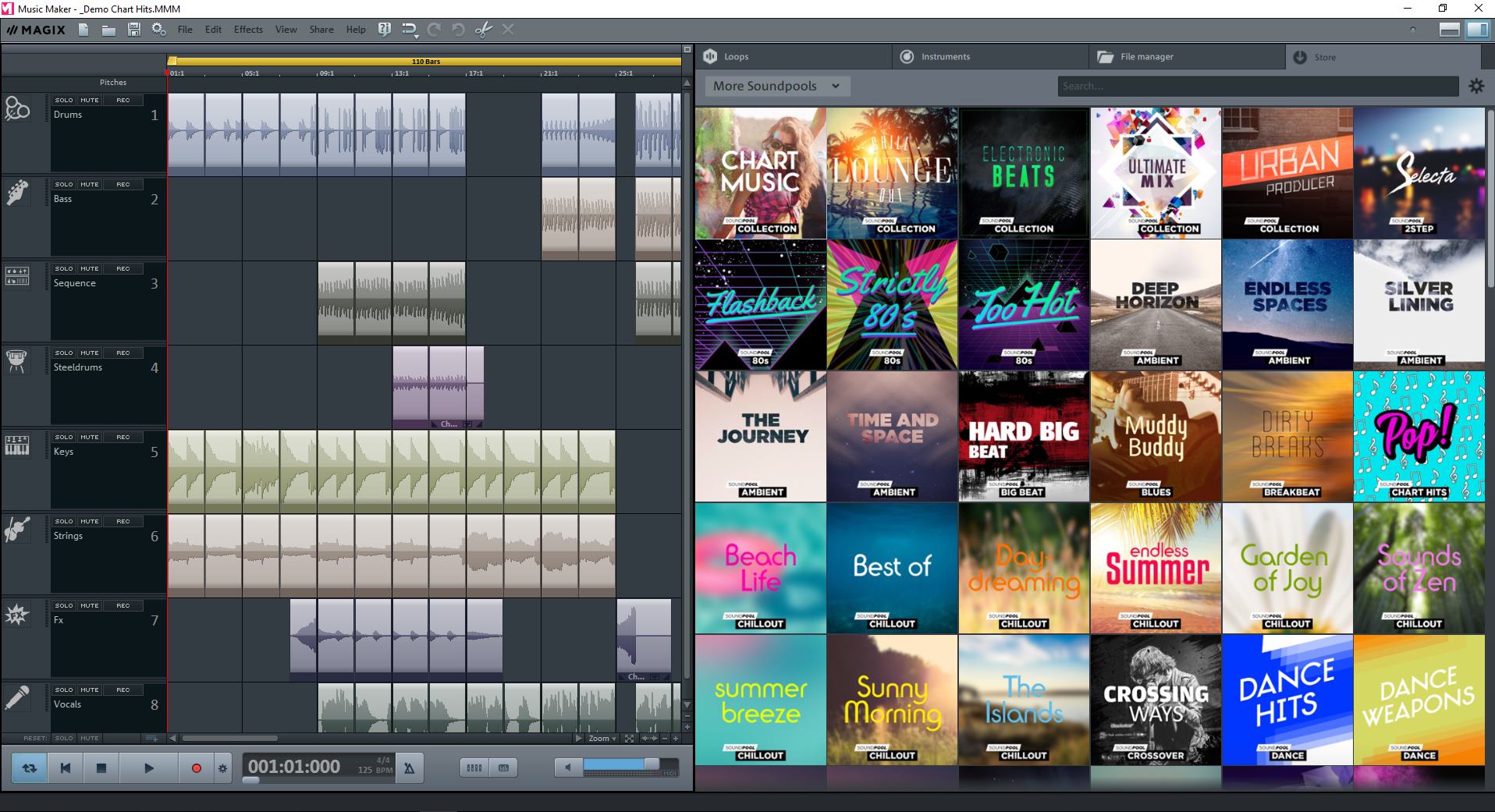Create a new project with the blank page icon
The width and height of the screenshot is (1495, 812).
tap(83, 30)
